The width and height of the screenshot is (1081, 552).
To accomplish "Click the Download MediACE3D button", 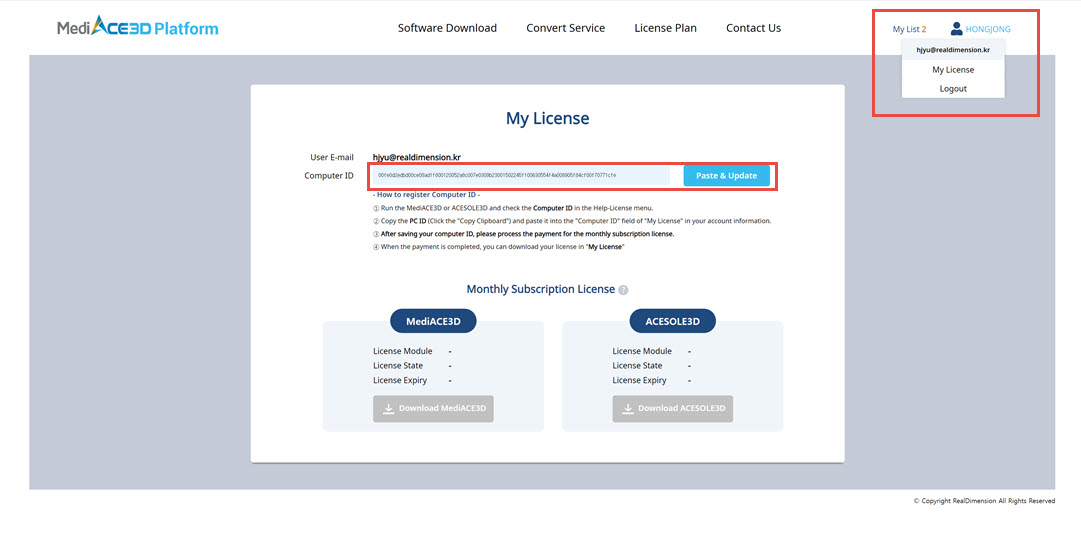I will pos(433,409).
